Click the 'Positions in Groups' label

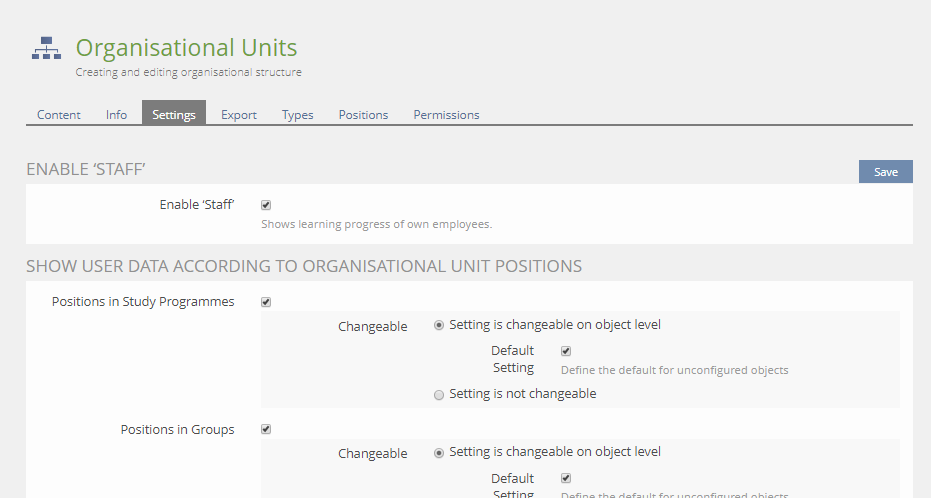pyautogui.click(x=177, y=430)
